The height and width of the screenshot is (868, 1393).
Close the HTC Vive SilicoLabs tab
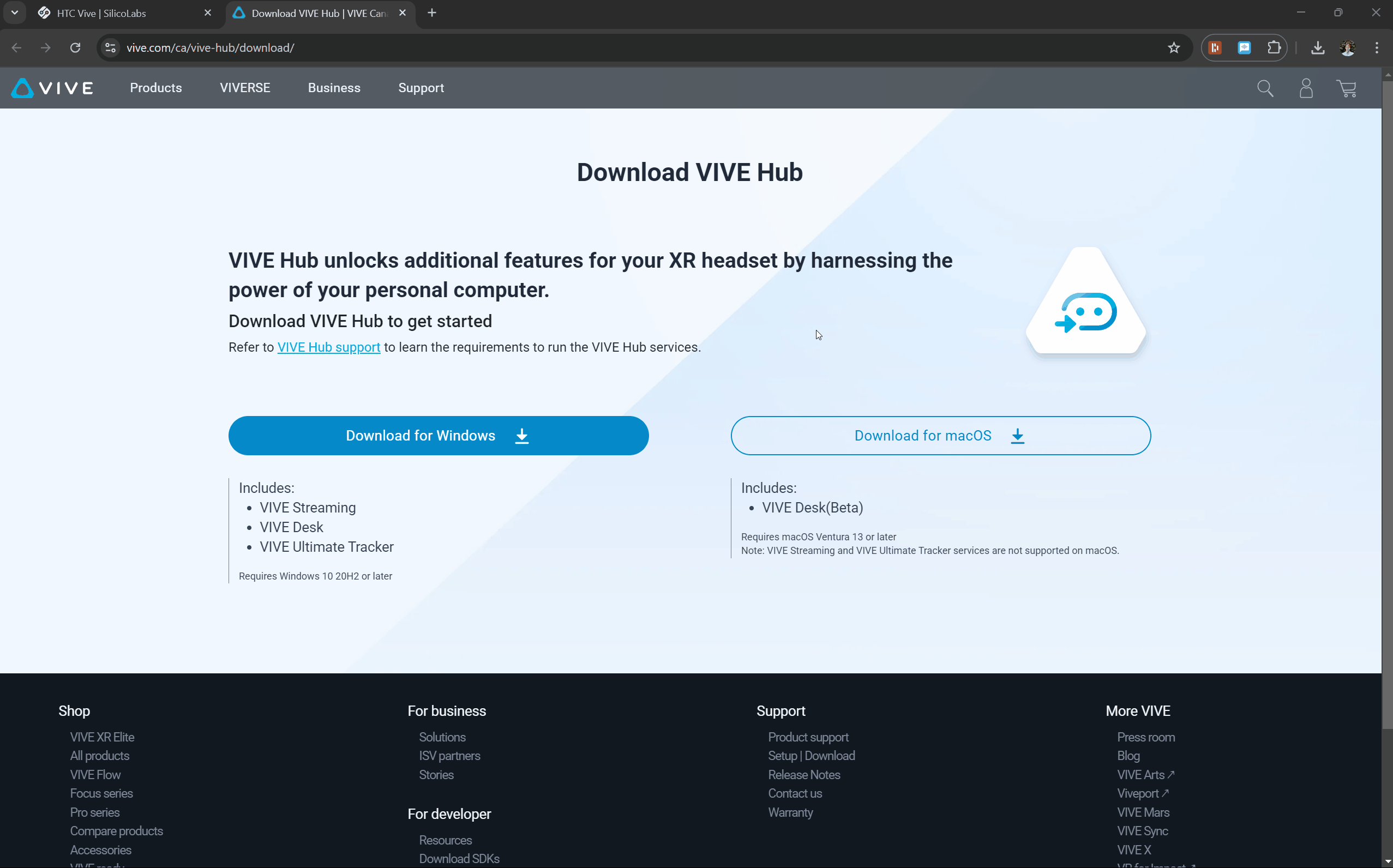[x=208, y=13]
